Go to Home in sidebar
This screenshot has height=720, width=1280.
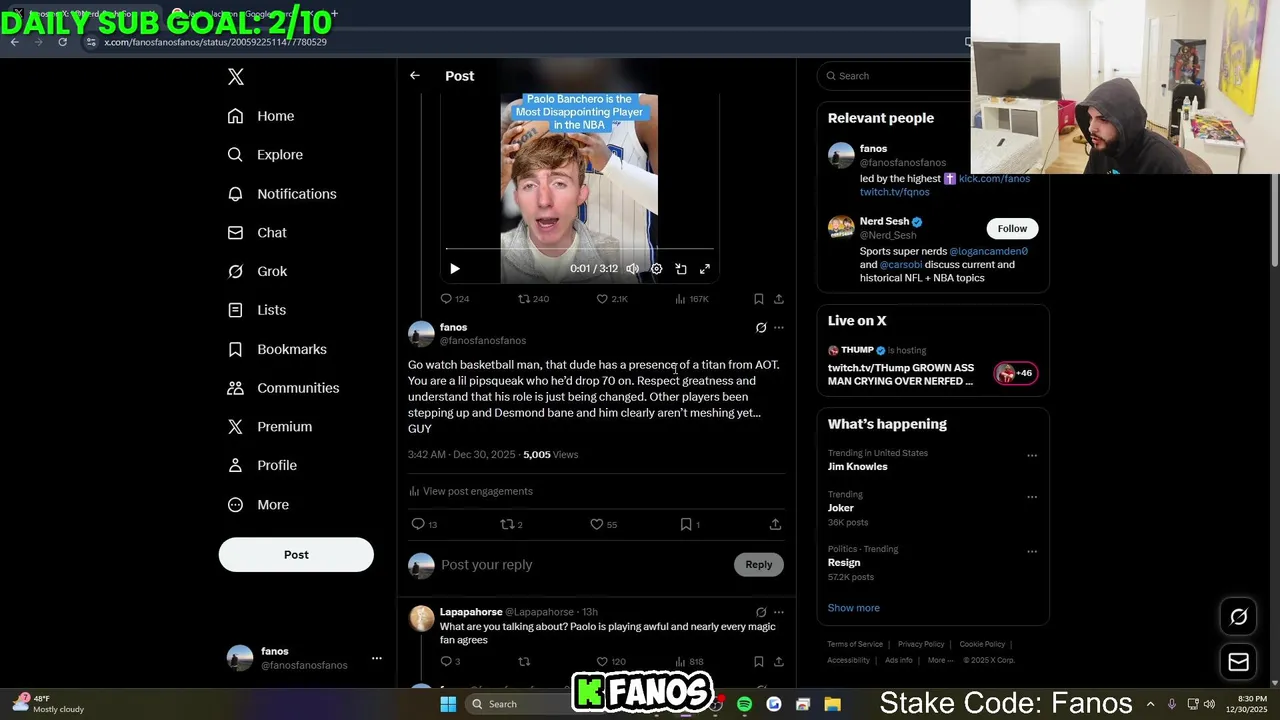261,116
